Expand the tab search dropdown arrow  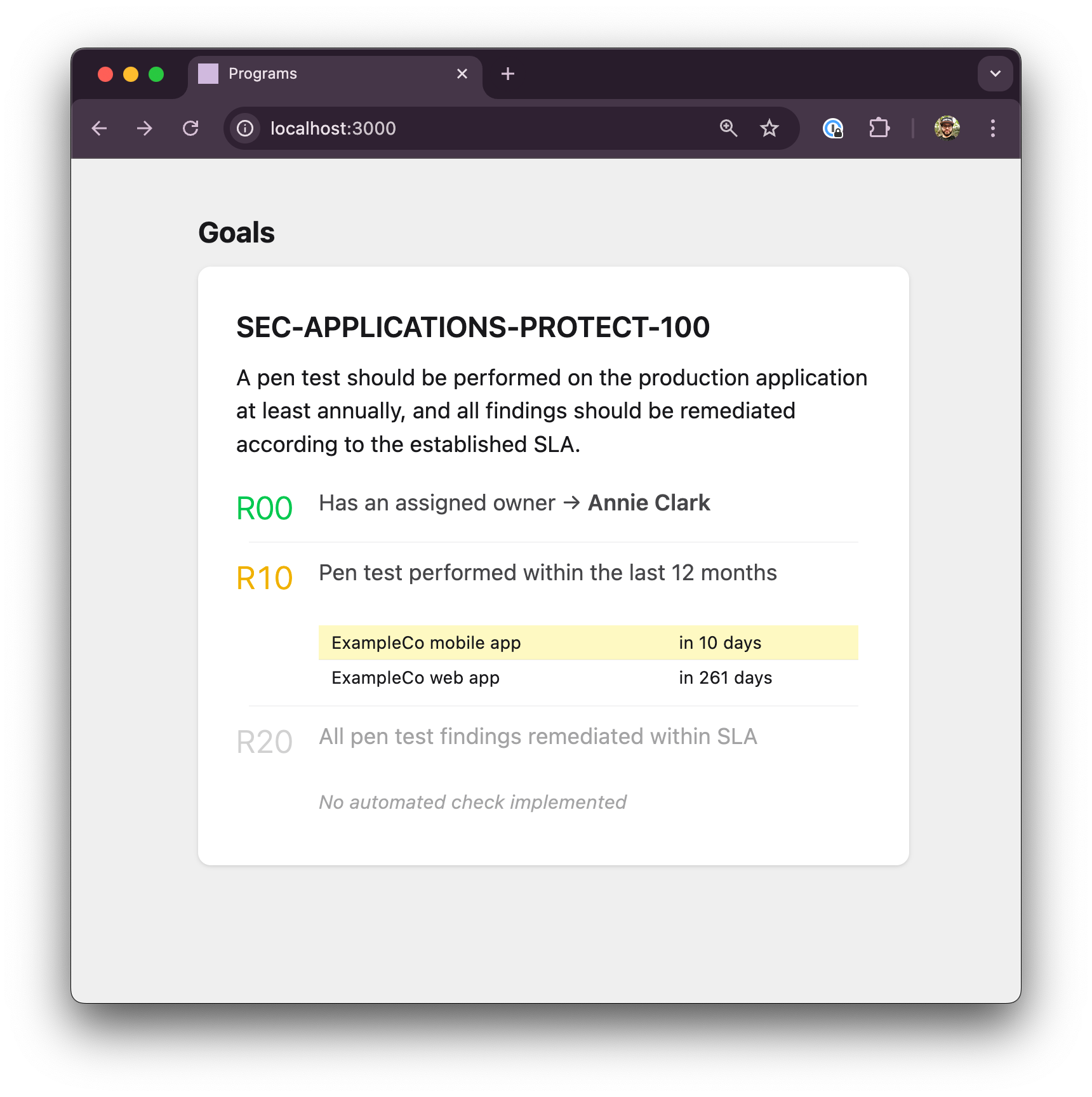995,74
